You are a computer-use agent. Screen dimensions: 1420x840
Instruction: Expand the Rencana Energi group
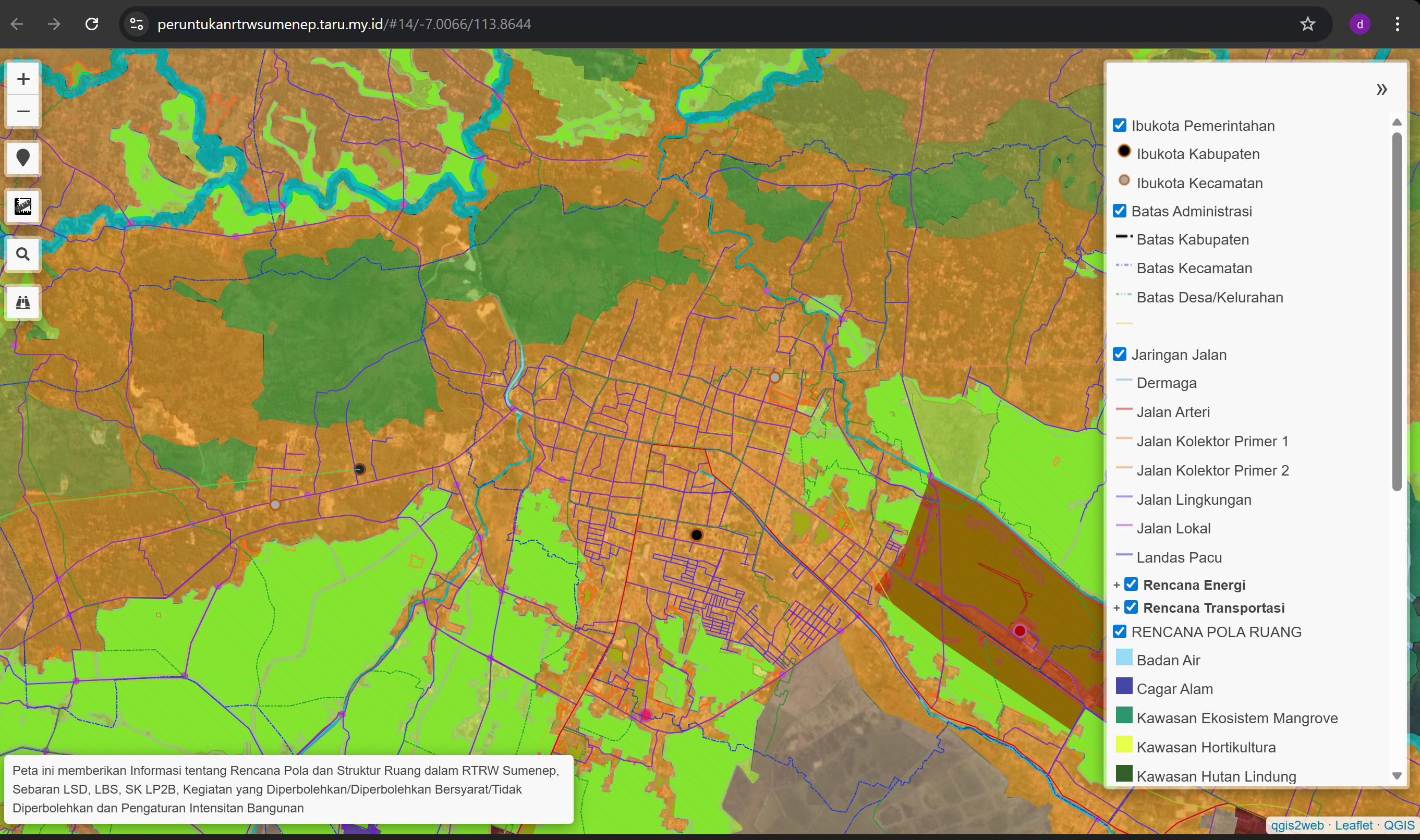point(1116,585)
